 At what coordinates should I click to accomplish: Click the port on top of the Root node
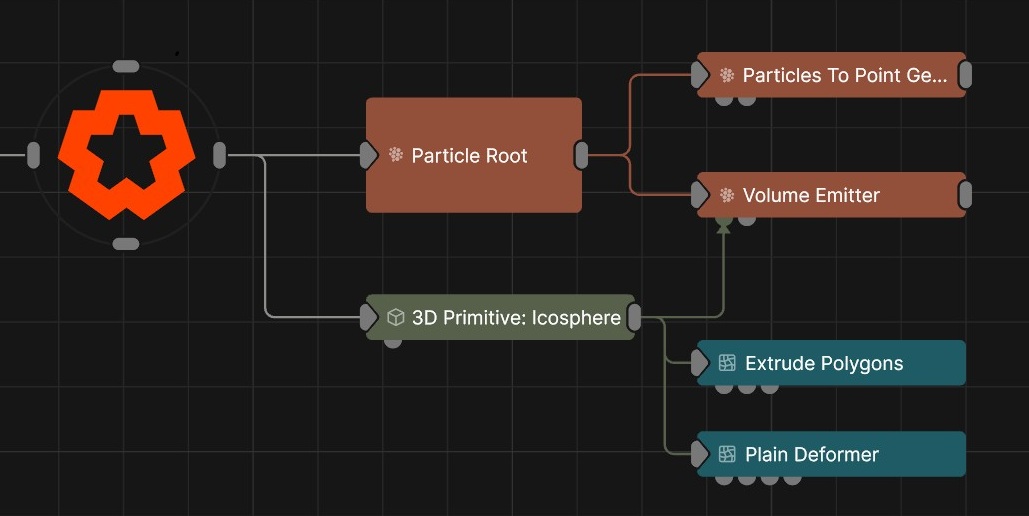[126, 66]
